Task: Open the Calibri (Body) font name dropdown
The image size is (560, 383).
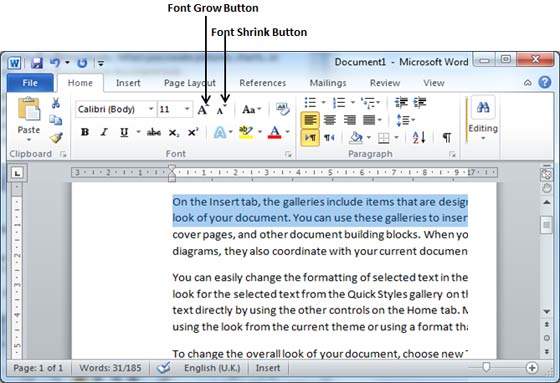Action: click(x=116, y=109)
